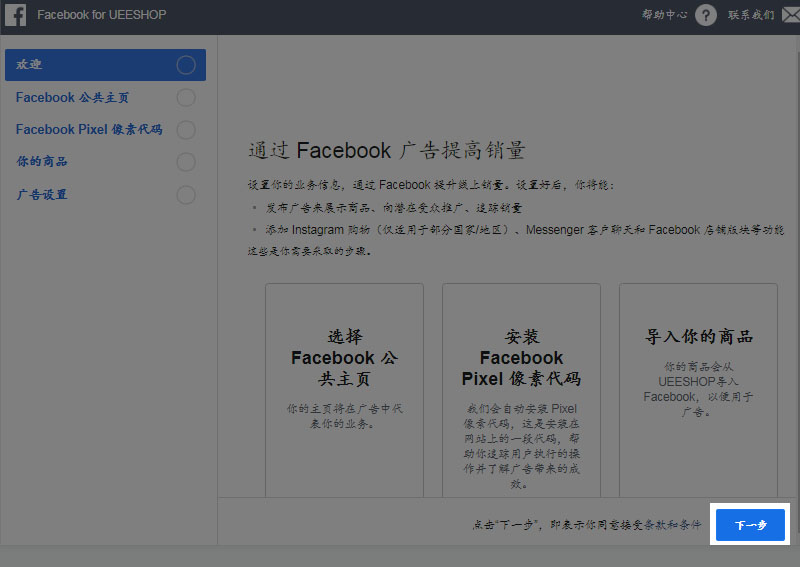Click status circle beside Facebook Pixel 像素代码
The height and width of the screenshot is (567, 800).
(186, 130)
